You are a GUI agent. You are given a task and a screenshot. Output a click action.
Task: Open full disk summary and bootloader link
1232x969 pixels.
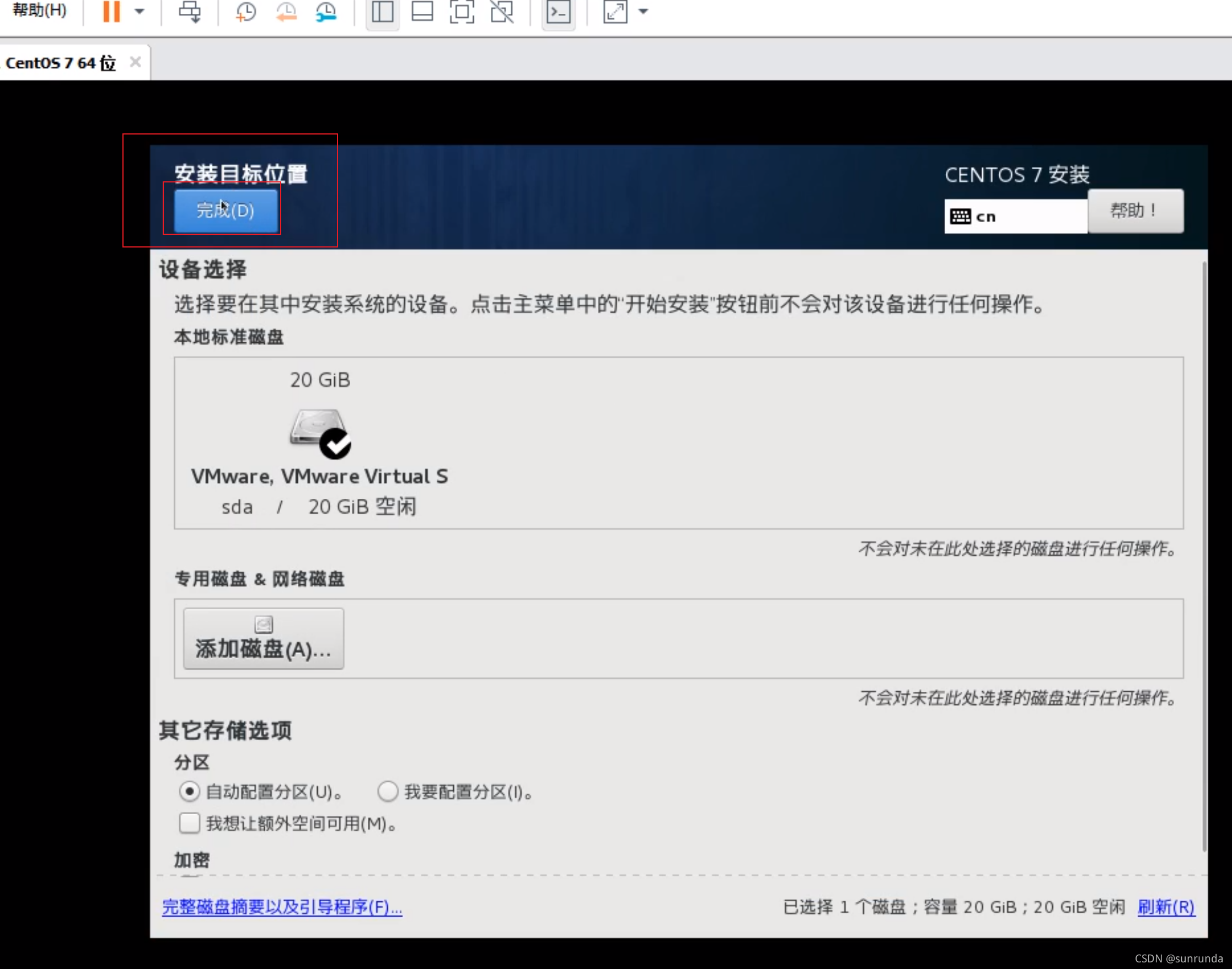click(282, 907)
